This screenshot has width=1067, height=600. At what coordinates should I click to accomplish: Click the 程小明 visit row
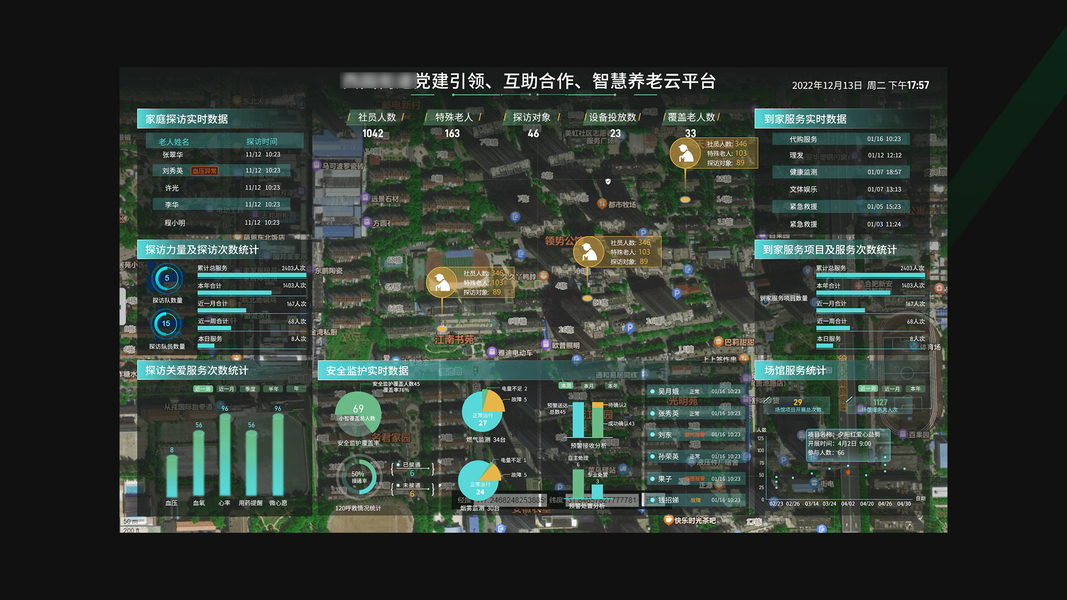(x=224, y=222)
